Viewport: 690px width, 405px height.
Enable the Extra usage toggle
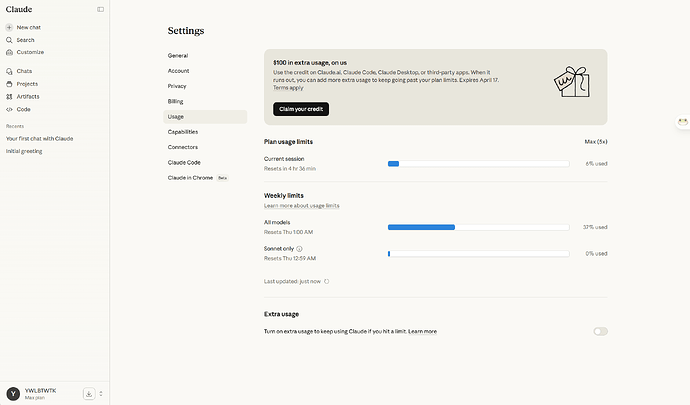coord(600,331)
